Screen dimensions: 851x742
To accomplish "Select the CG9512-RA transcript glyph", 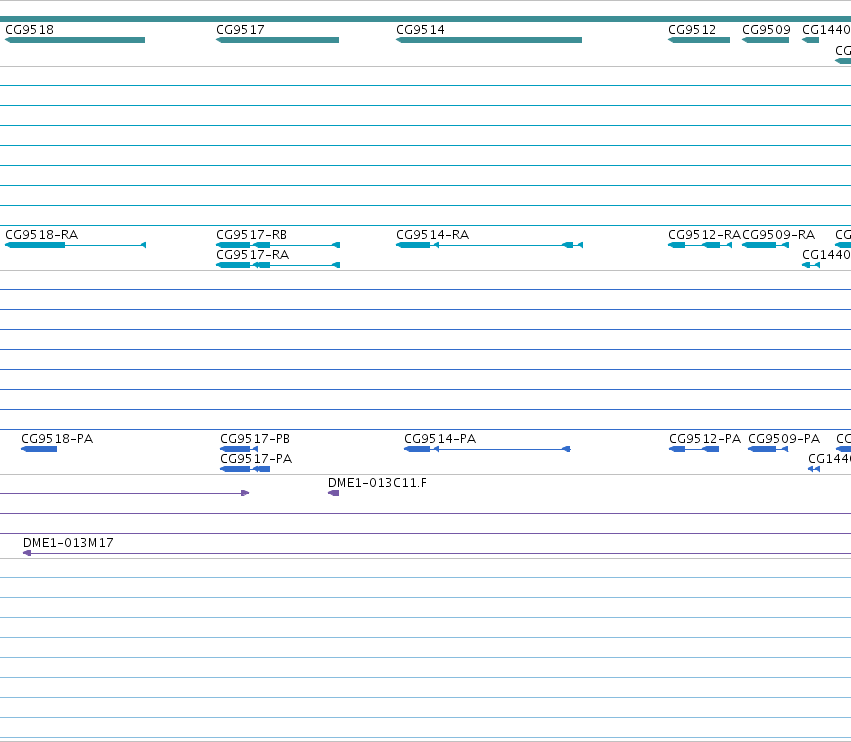I will coord(700,245).
